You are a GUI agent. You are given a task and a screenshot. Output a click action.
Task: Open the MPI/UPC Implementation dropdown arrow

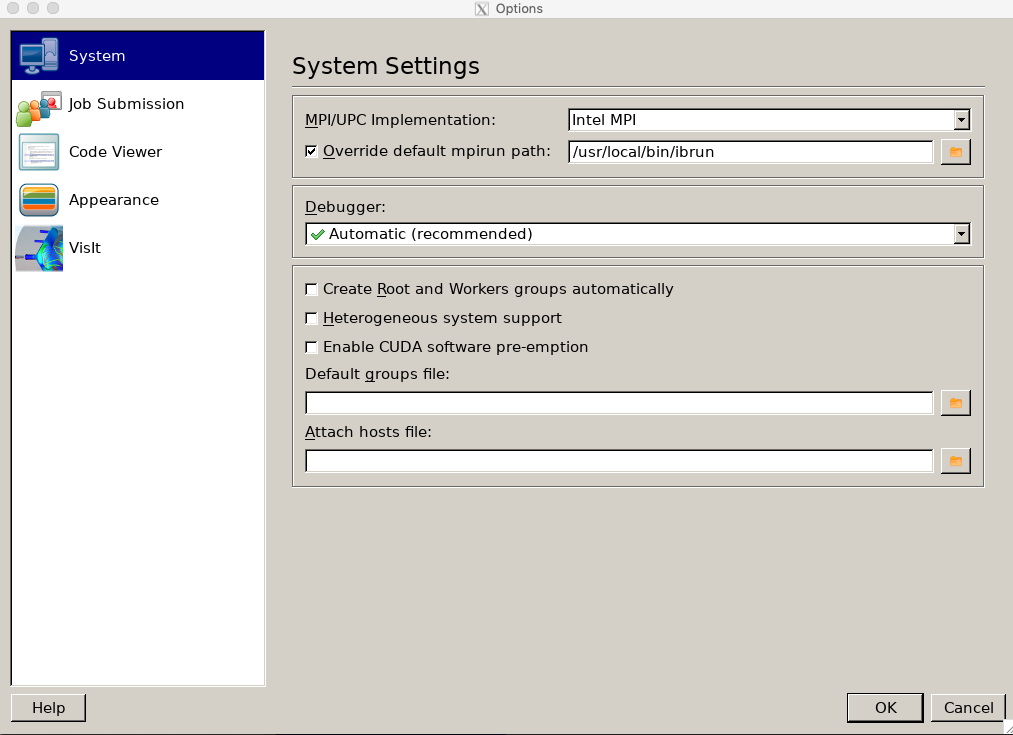(961, 120)
